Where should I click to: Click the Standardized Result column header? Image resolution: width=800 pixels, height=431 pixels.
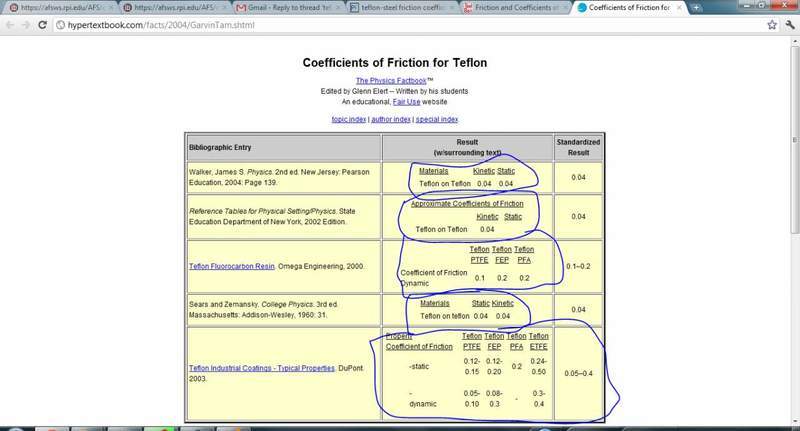[x=579, y=147]
